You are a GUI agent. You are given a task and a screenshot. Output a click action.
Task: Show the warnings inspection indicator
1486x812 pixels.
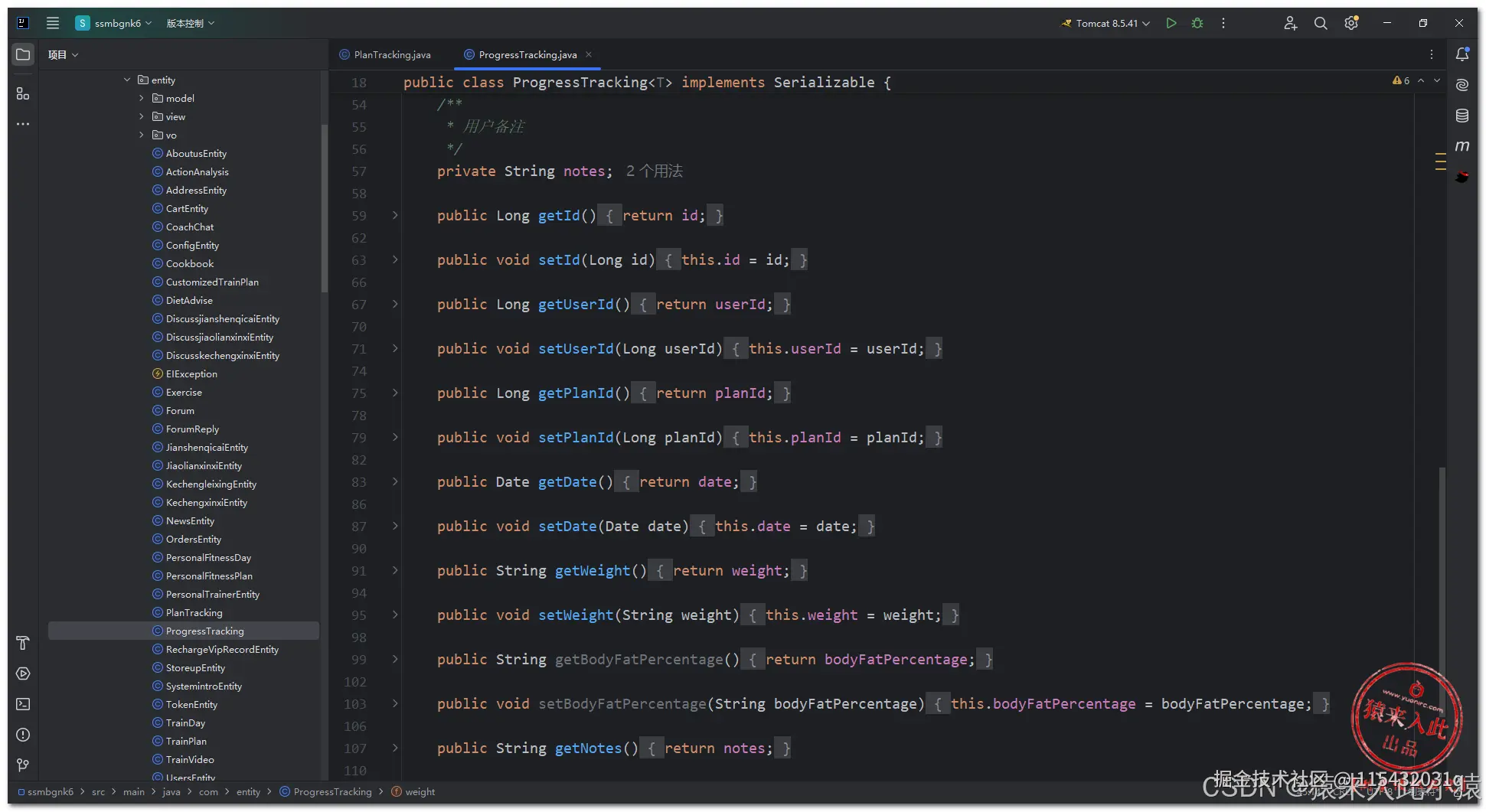pos(1401,80)
